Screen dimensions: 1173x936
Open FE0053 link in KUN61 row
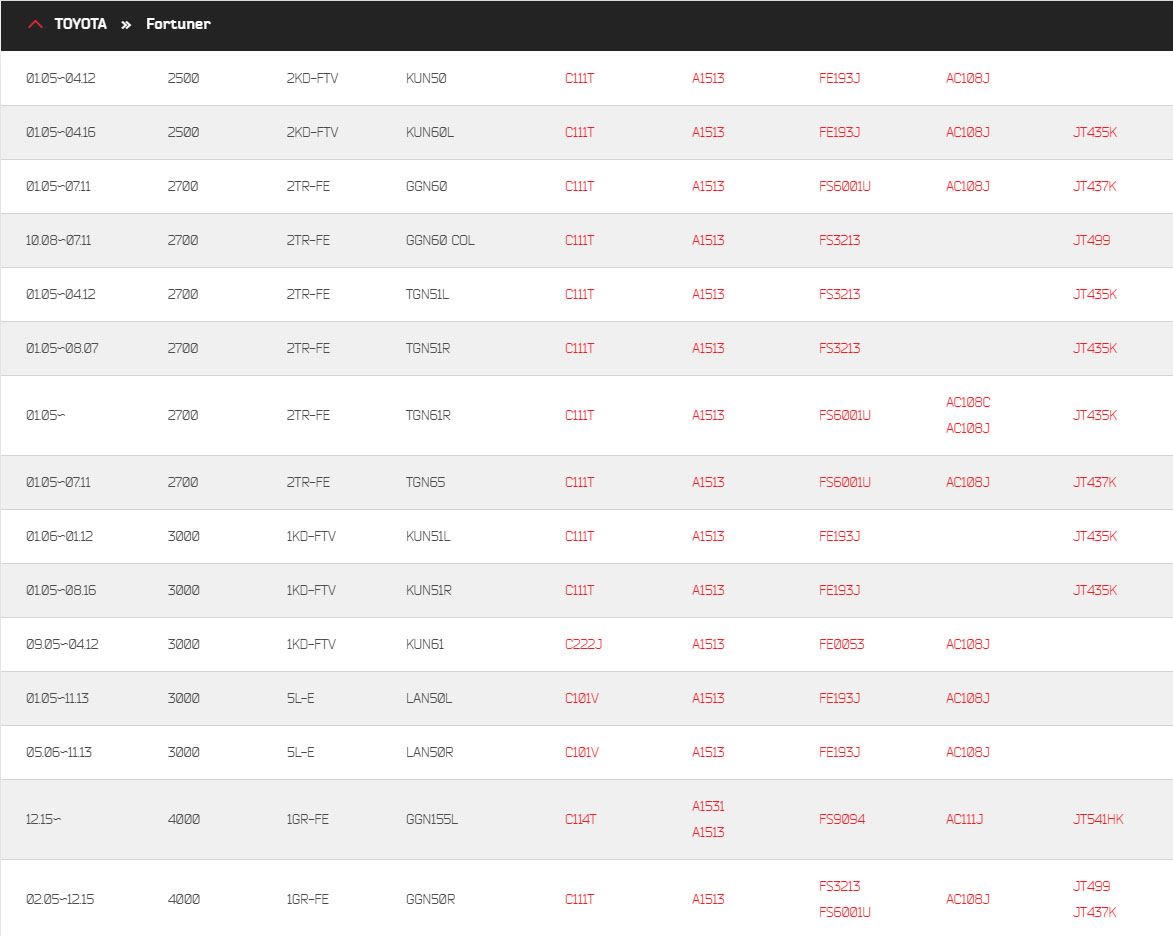tap(842, 644)
